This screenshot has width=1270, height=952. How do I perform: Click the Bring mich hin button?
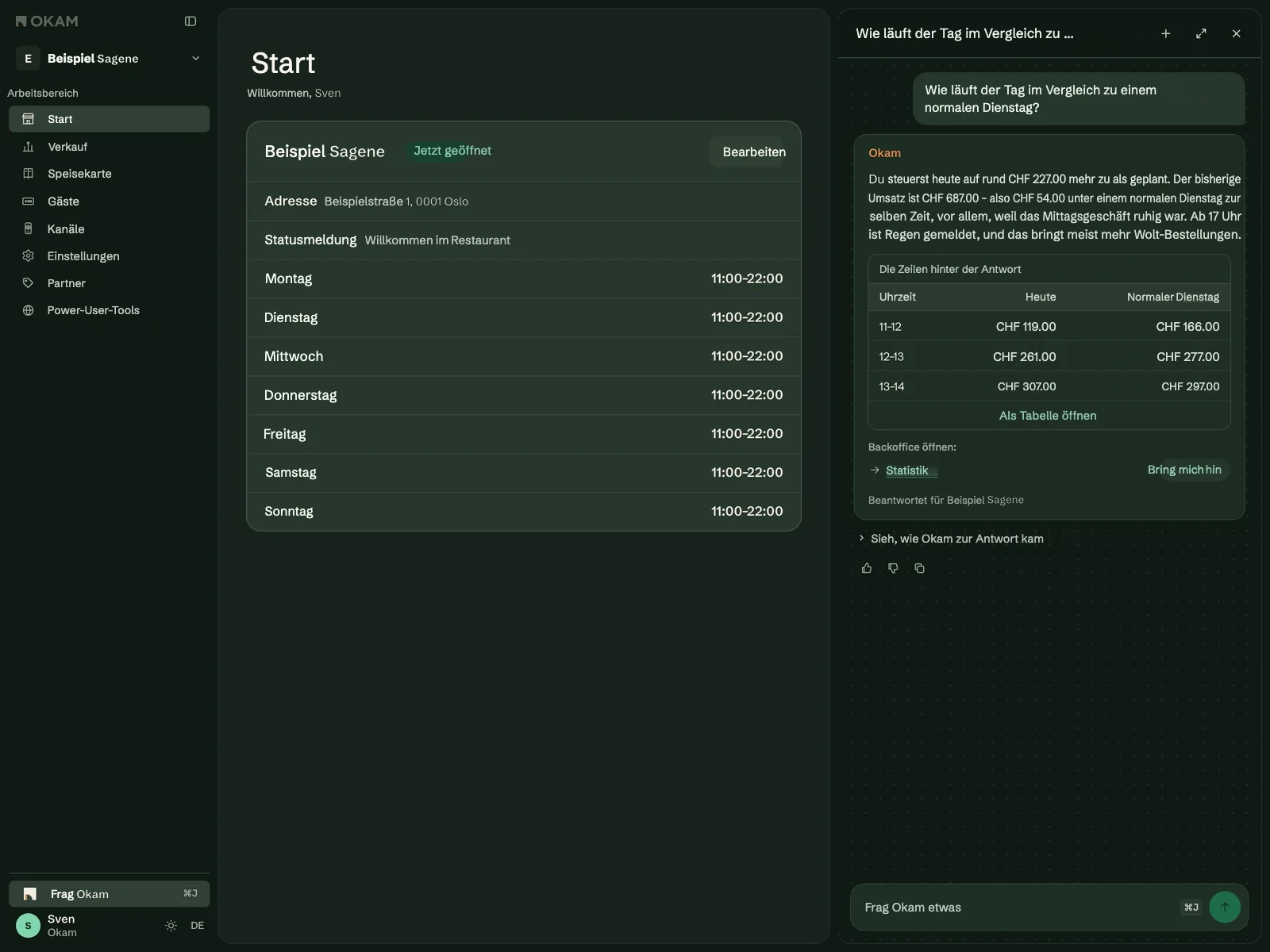coord(1184,470)
